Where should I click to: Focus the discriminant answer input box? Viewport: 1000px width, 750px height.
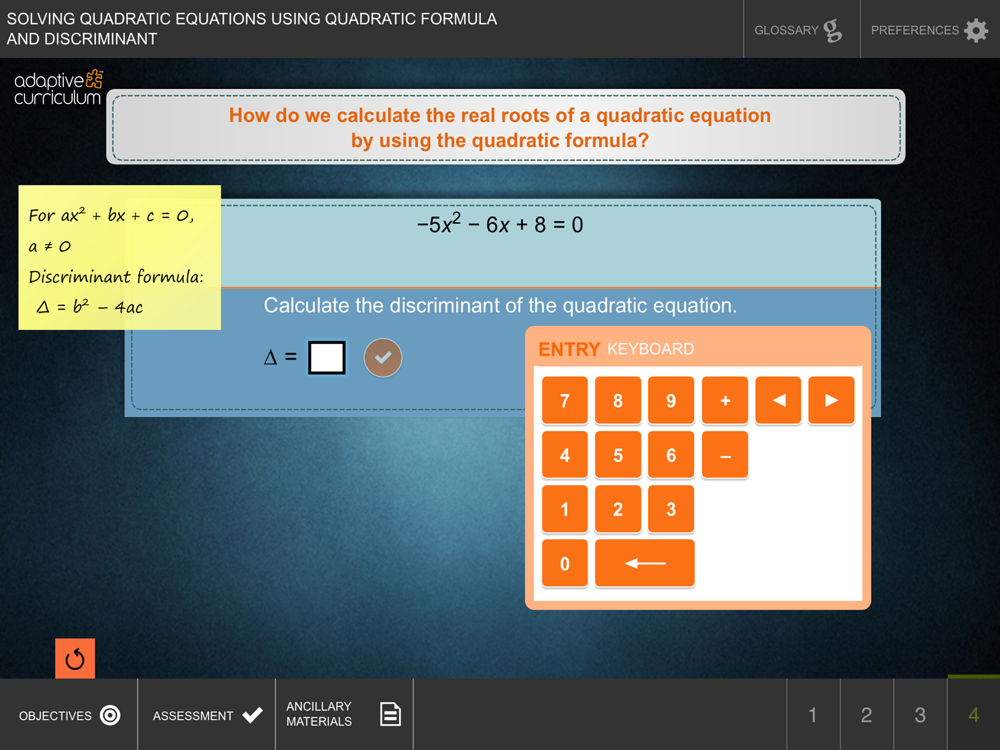click(327, 357)
